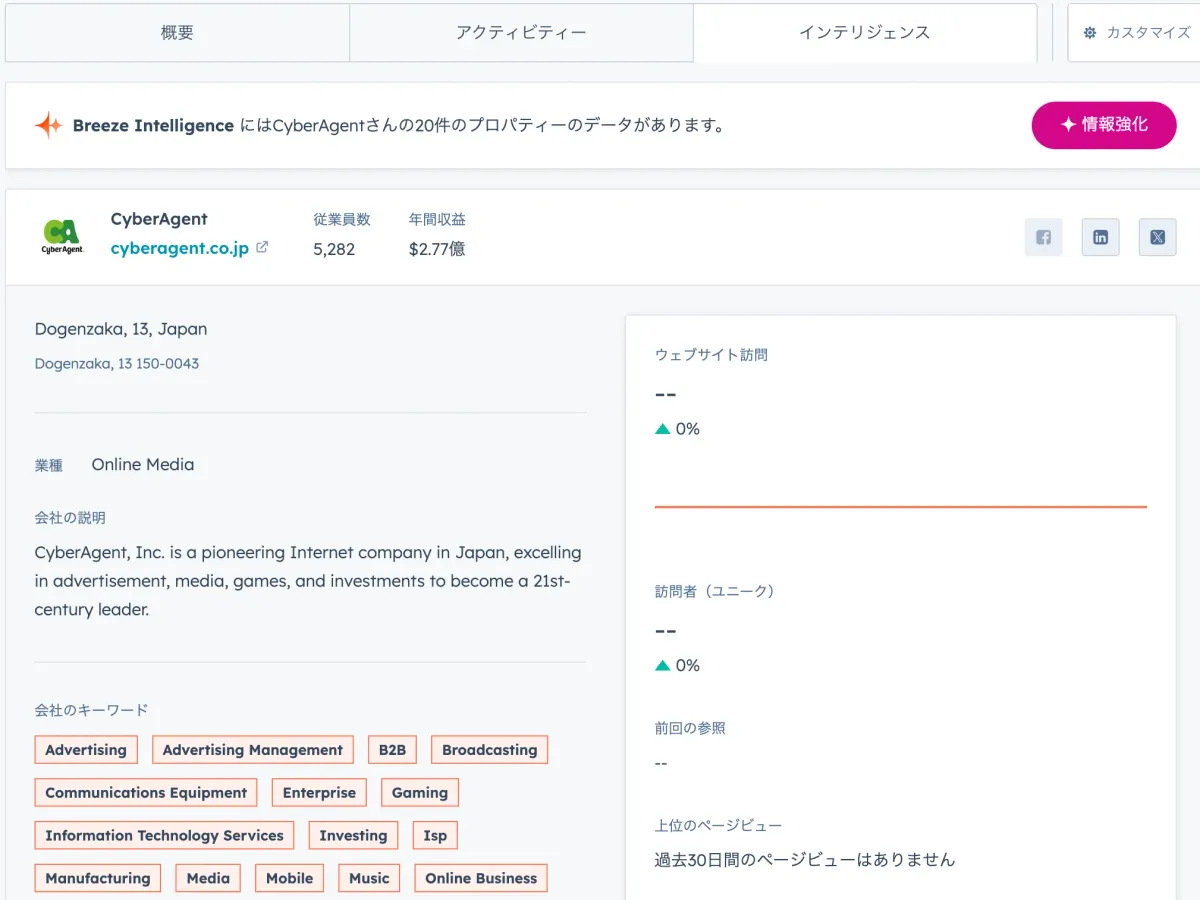Image resolution: width=1200 pixels, height=900 pixels.
Task: Click the 0% growth indicator under ウェブサイト訪問
Action: point(678,428)
